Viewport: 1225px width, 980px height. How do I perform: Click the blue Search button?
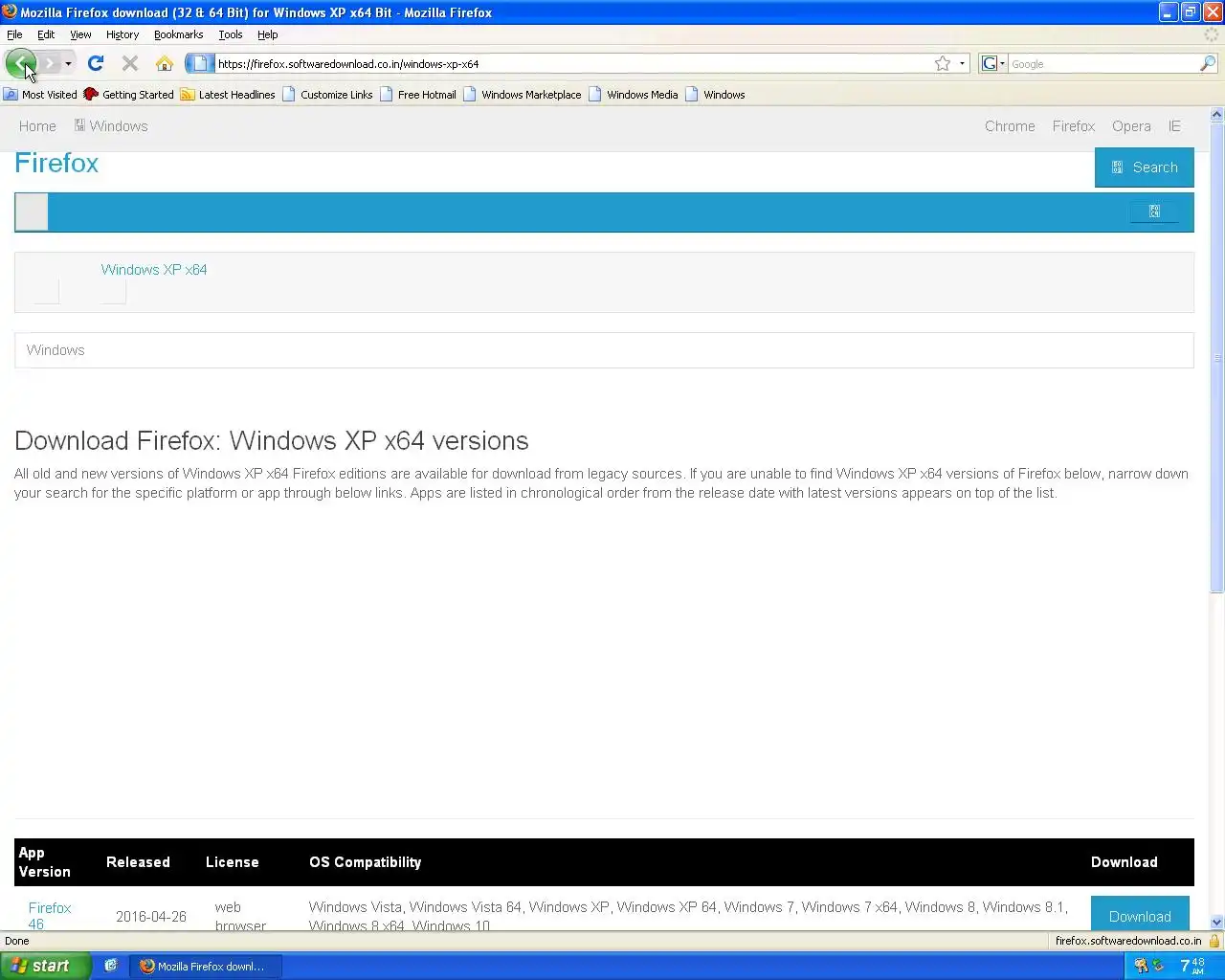(1144, 167)
